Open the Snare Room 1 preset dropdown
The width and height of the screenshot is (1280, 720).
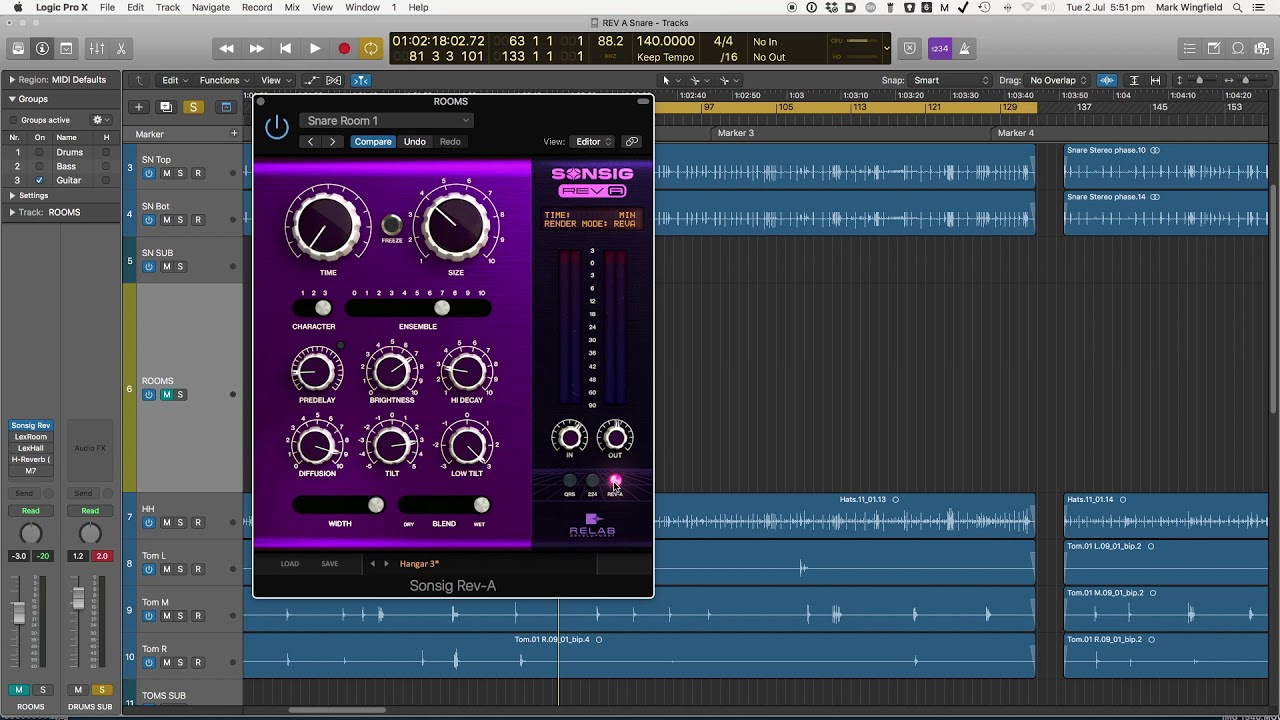click(385, 121)
